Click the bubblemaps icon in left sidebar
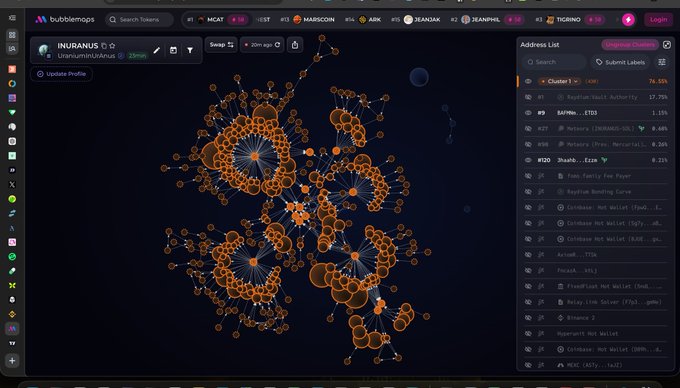Image resolution: width=680 pixels, height=388 pixels. (12, 329)
